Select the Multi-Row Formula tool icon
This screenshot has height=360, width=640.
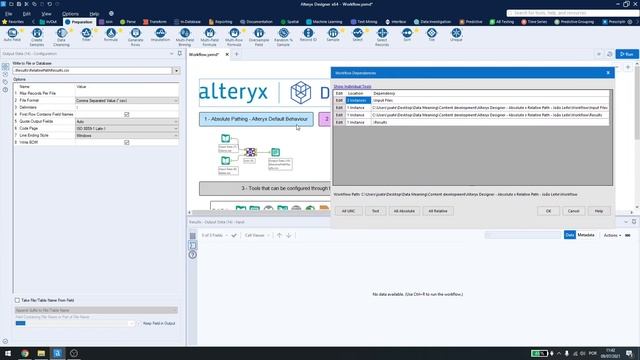click(234, 33)
